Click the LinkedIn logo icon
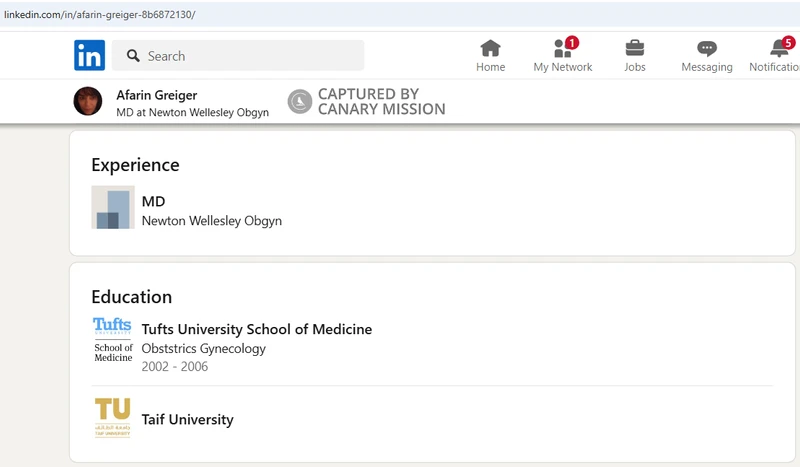This screenshot has height=467, width=800. 89,56
